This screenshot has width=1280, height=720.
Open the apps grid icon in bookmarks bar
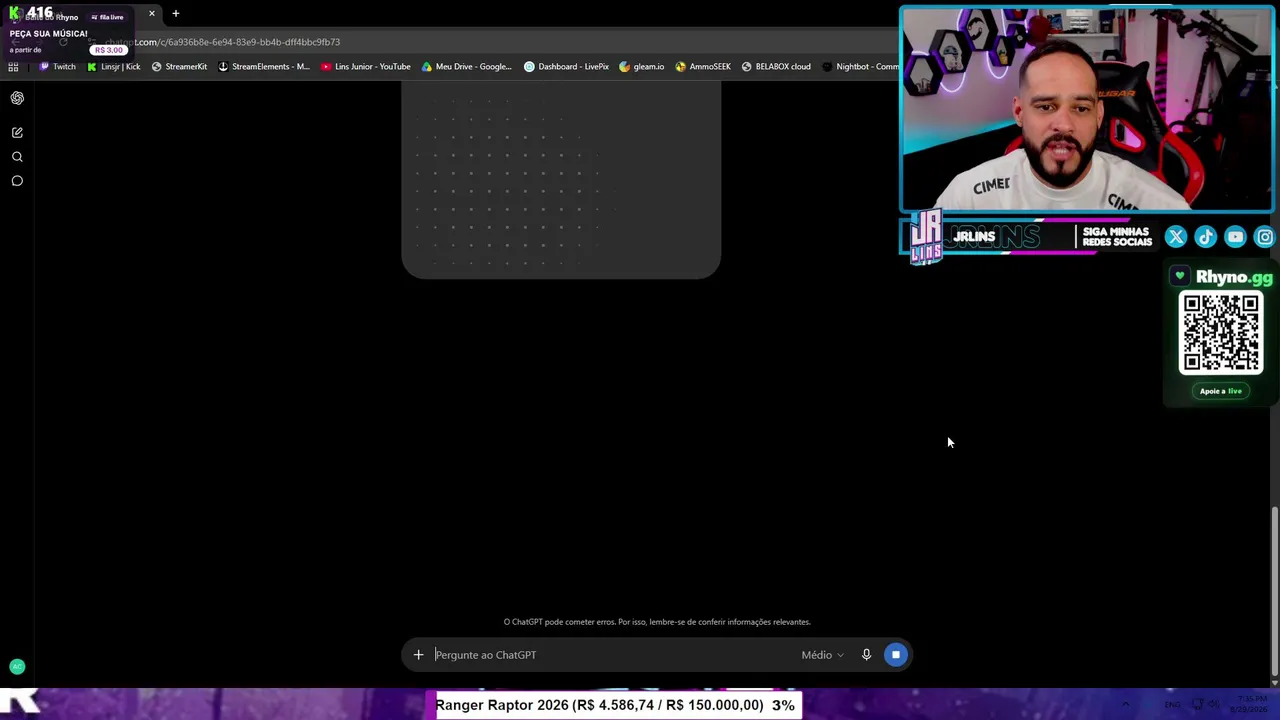13,67
